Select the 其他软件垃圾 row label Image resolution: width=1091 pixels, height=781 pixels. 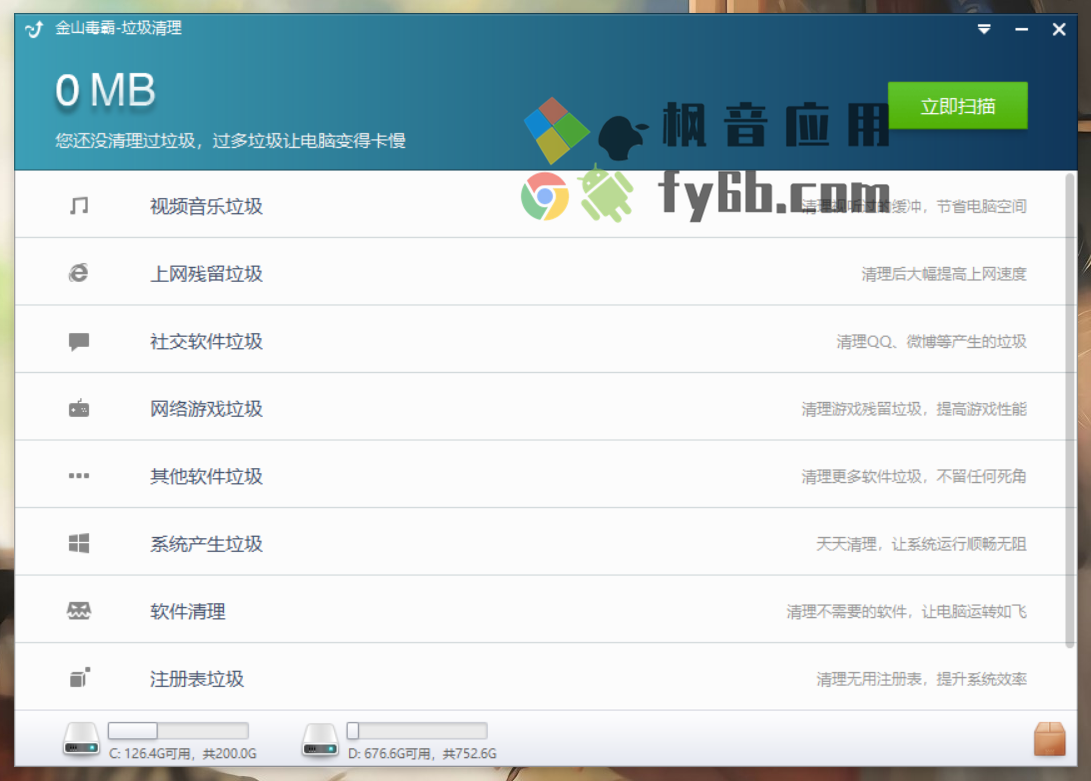point(206,476)
